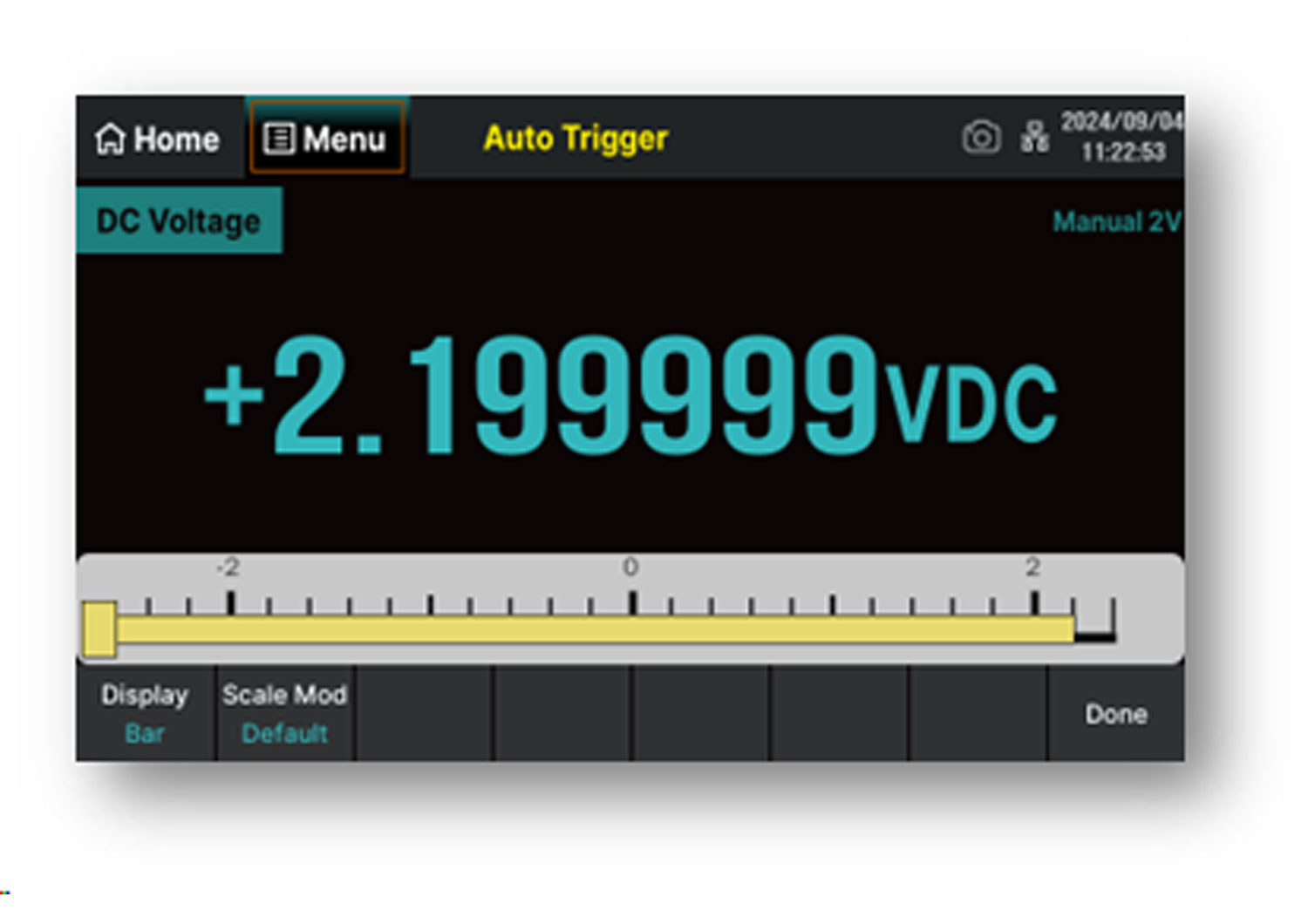Click the 2 mark on bar scale

(x=1032, y=567)
